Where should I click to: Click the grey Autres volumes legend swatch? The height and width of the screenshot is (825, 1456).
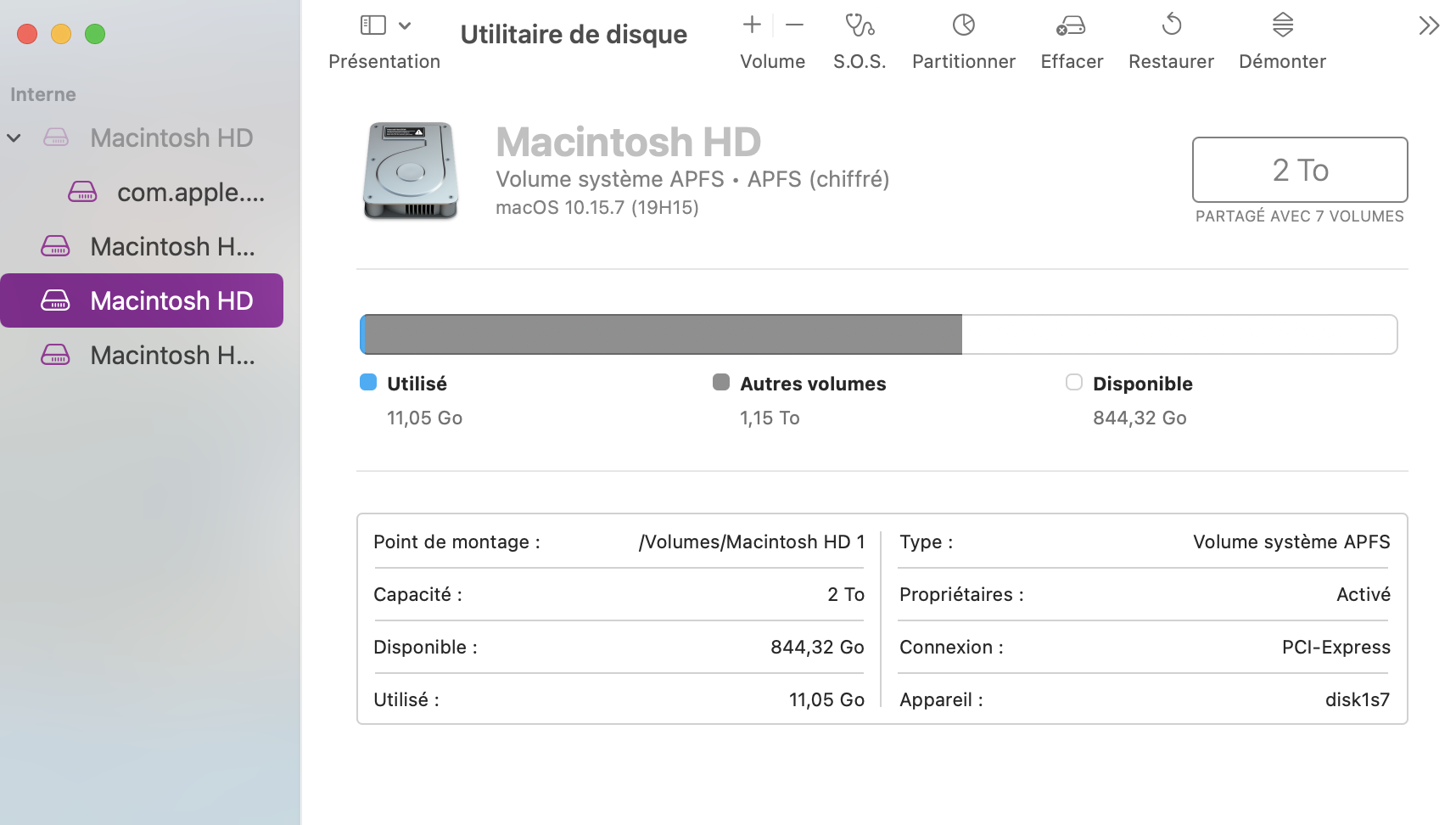721,383
